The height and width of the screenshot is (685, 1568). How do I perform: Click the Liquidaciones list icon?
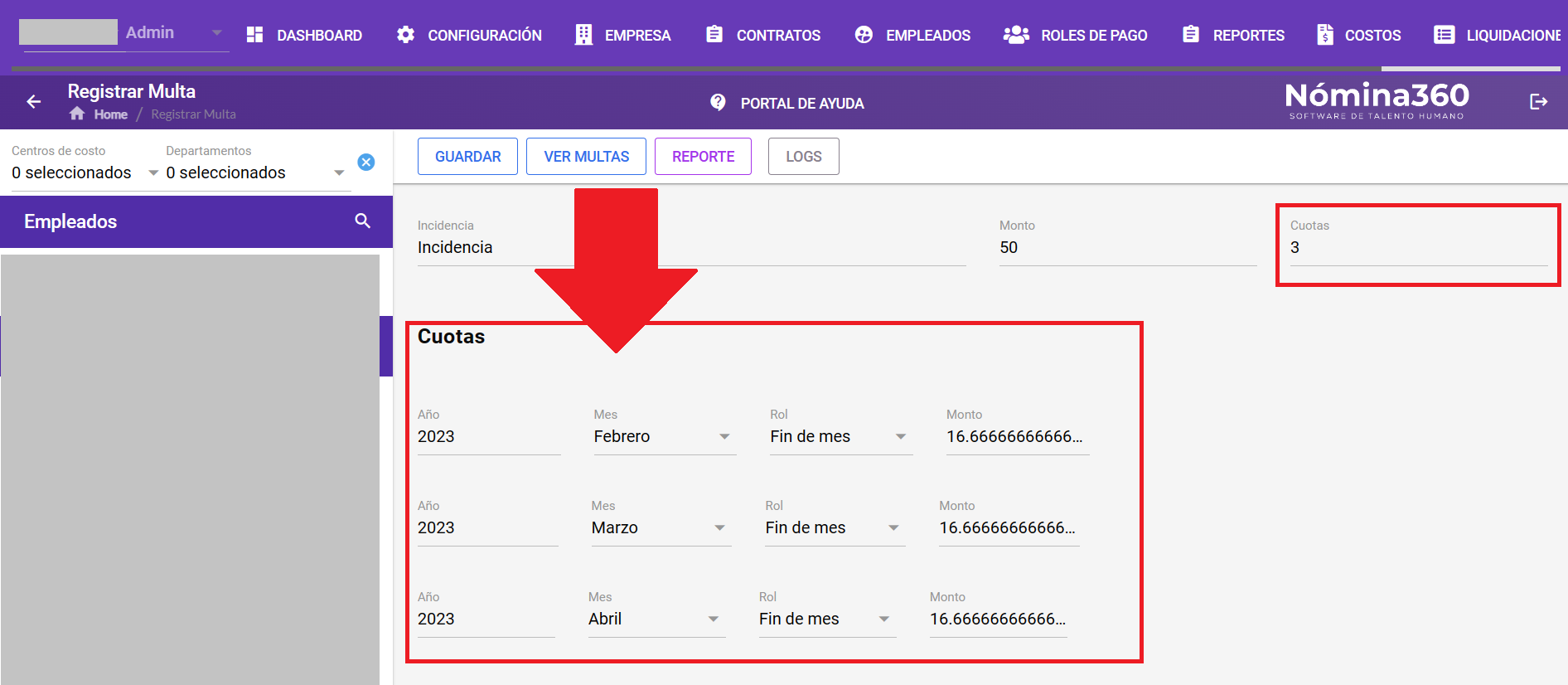pyautogui.click(x=1445, y=35)
